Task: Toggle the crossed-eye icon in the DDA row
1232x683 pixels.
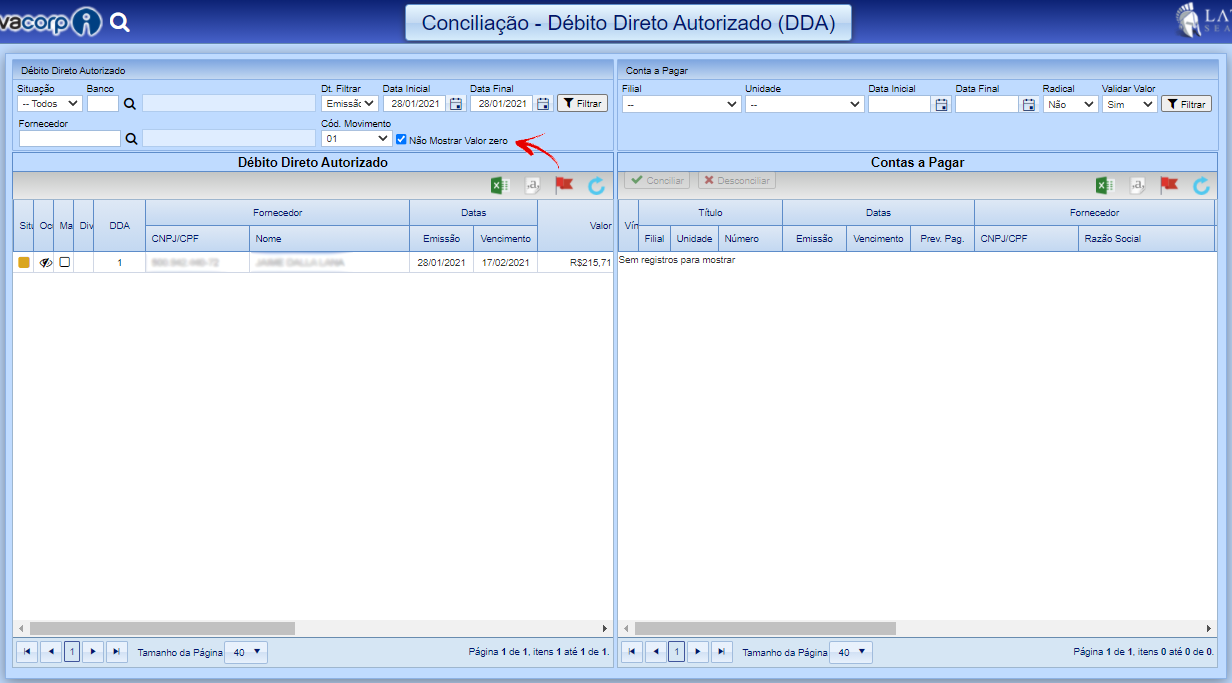Action: [45, 262]
